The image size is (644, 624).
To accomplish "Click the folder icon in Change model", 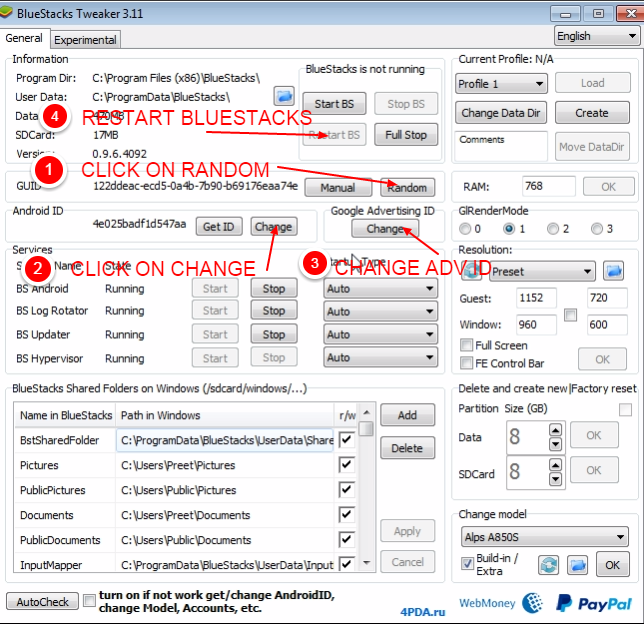I will 577,565.
